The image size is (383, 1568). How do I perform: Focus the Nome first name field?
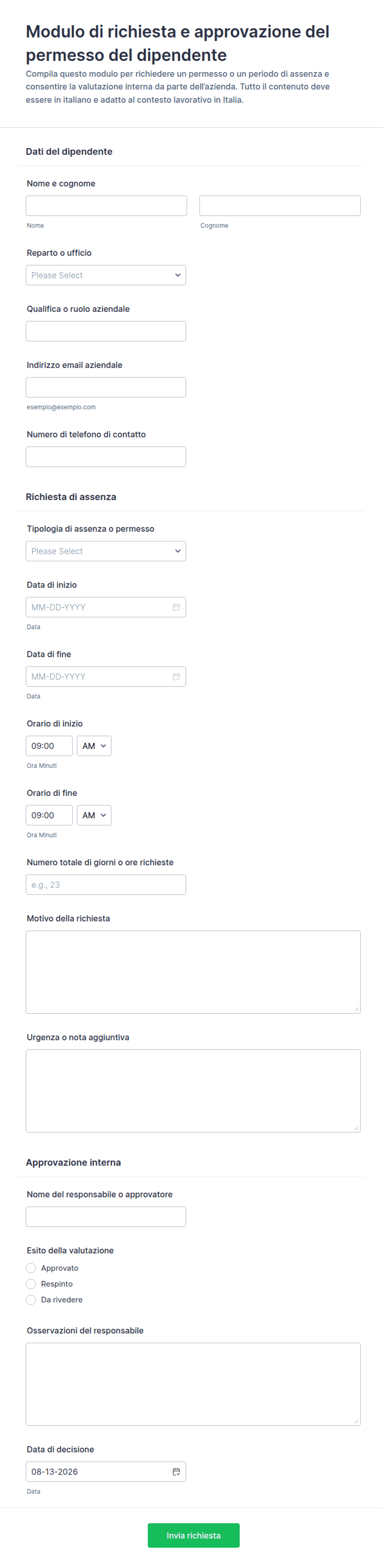point(106,206)
